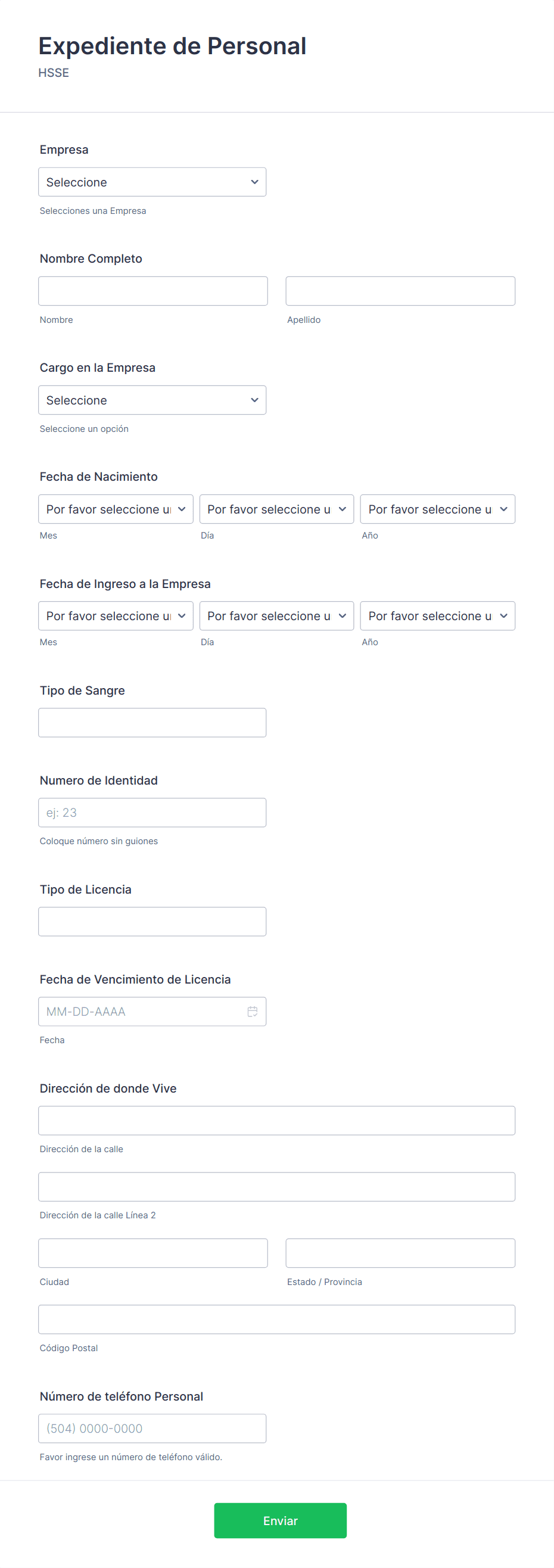Open Día dropdown for Fecha de Ingreso
This screenshot has height=1568, width=554.
[x=276, y=615]
